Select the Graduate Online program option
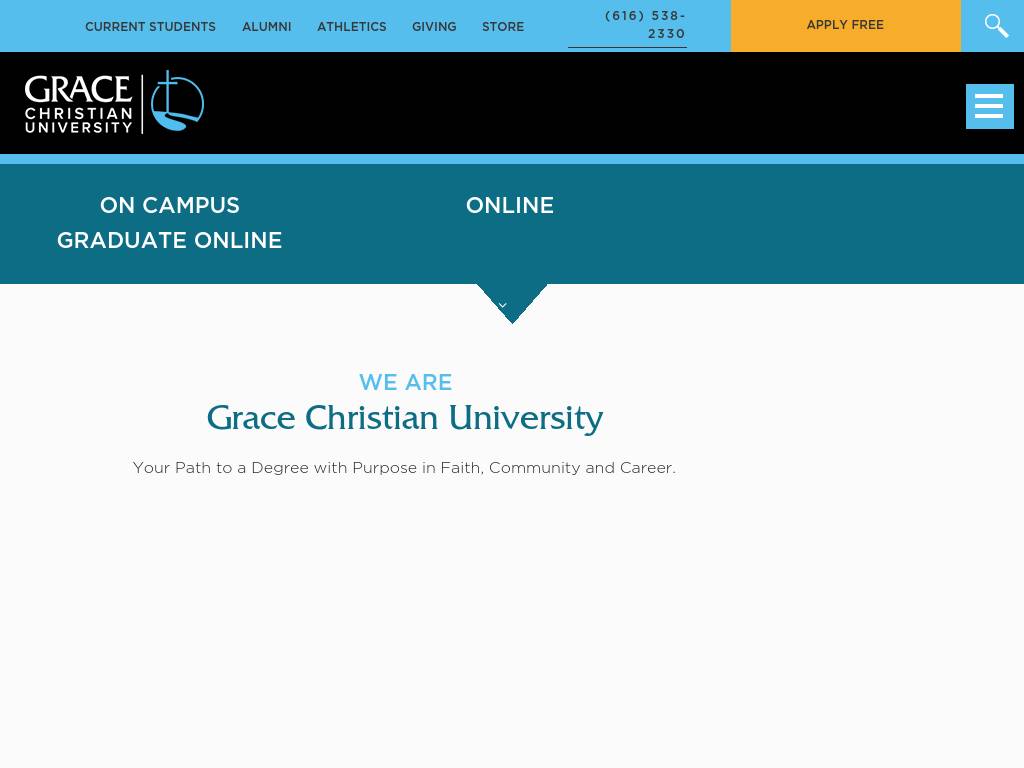This screenshot has height=768, width=1024. click(170, 241)
